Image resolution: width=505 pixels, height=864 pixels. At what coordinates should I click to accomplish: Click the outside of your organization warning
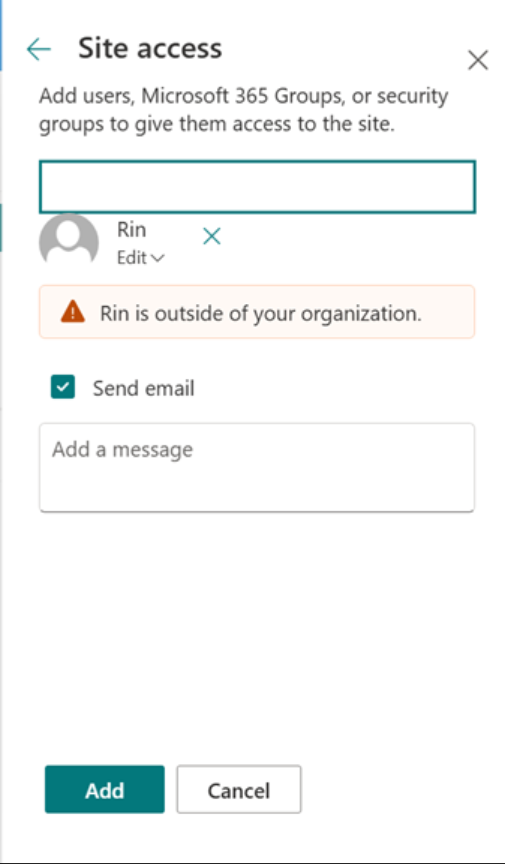coord(257,311)
